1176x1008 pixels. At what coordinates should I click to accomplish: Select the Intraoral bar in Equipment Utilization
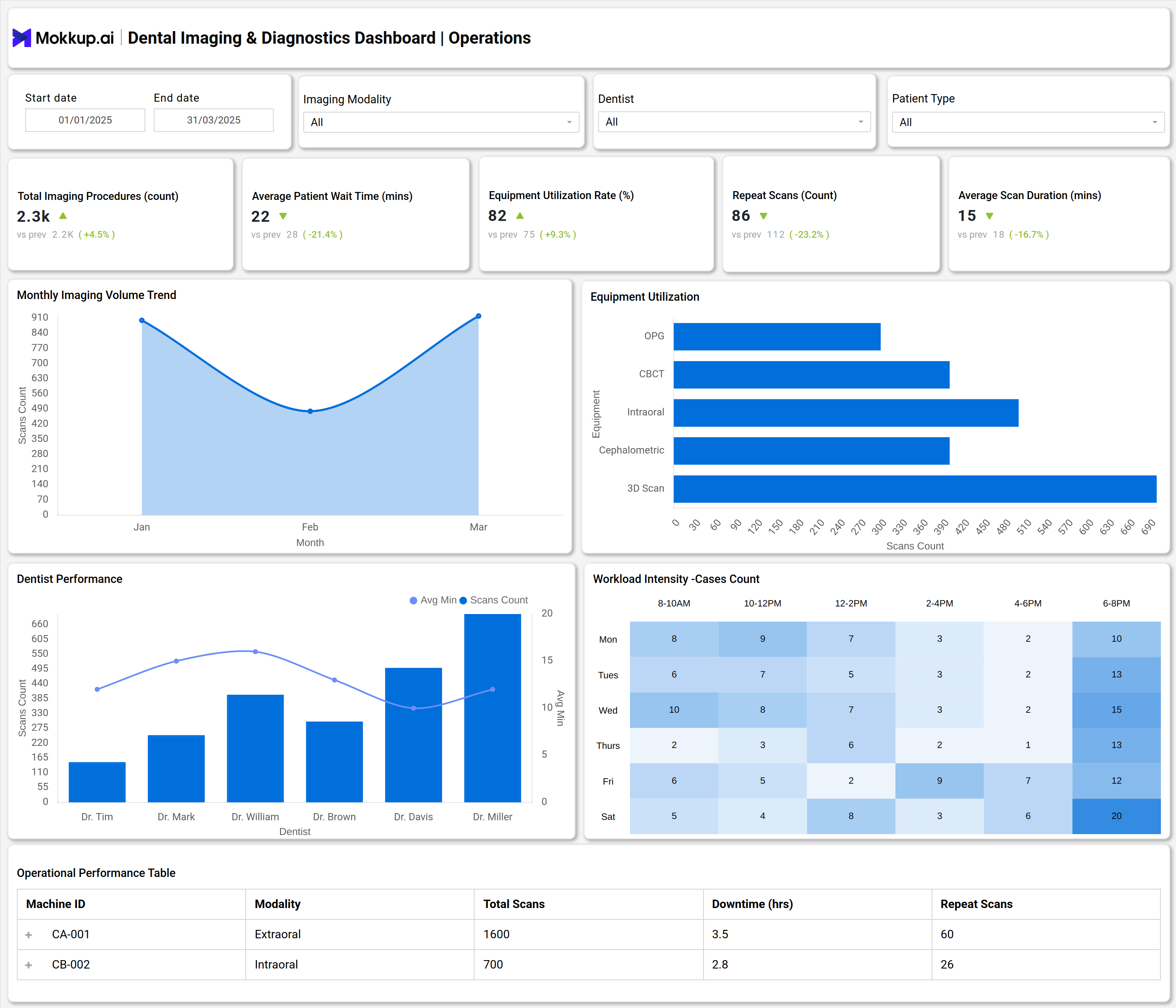846,412
